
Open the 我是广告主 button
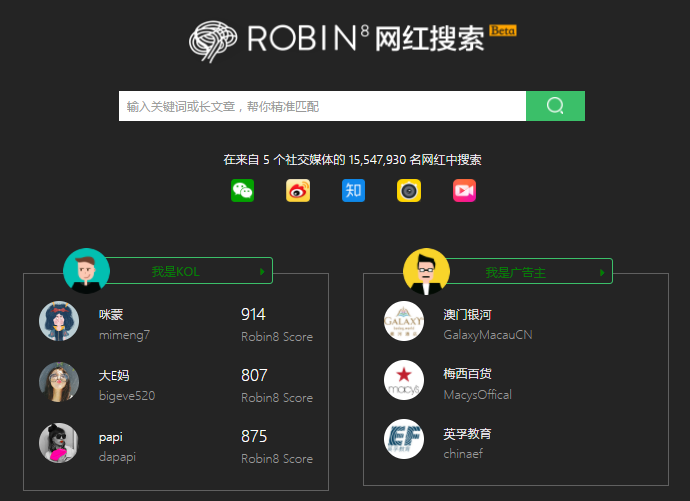click(x=529, y=271)
